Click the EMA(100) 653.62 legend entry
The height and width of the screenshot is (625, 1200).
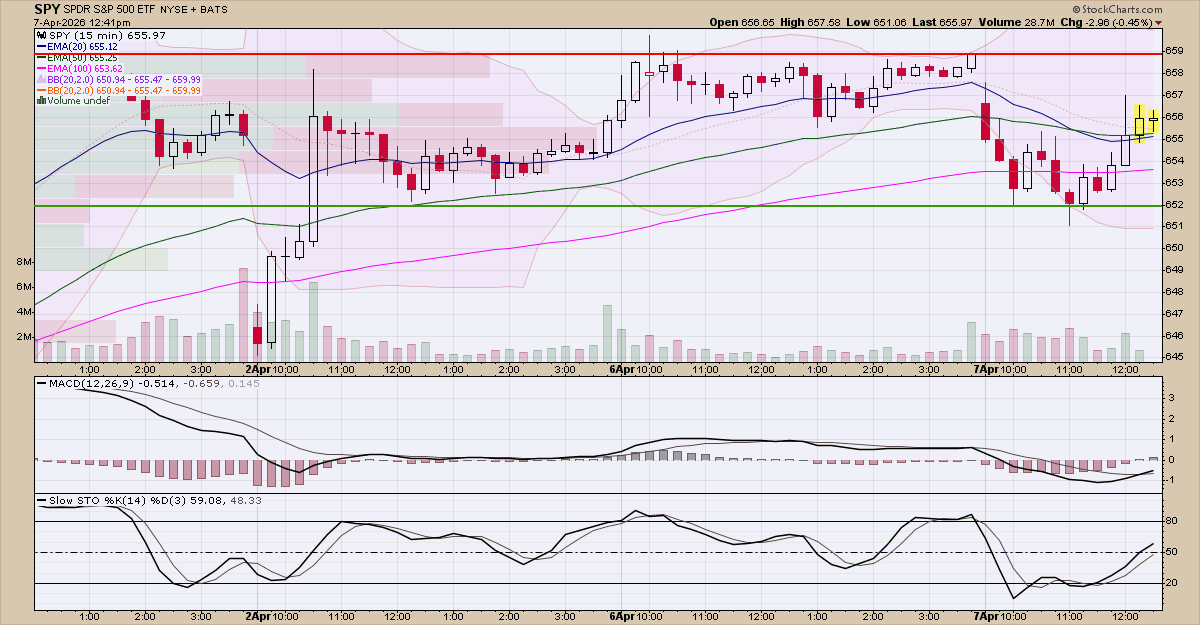coord(85,68)
